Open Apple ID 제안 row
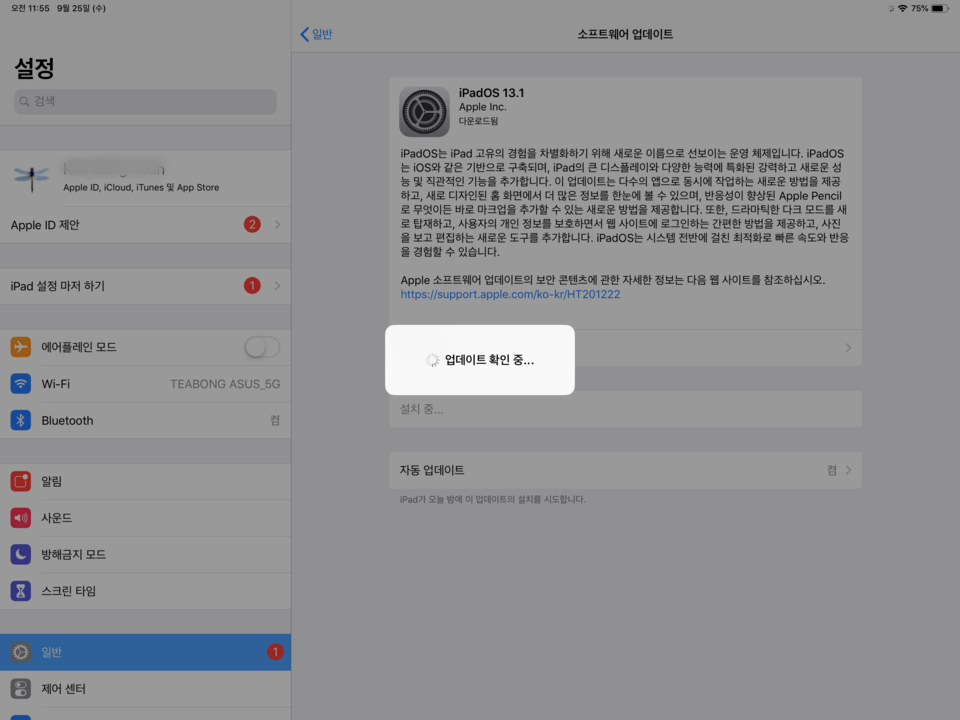The height and width of the screenshot is (720, 960). [x=145, y=225]
